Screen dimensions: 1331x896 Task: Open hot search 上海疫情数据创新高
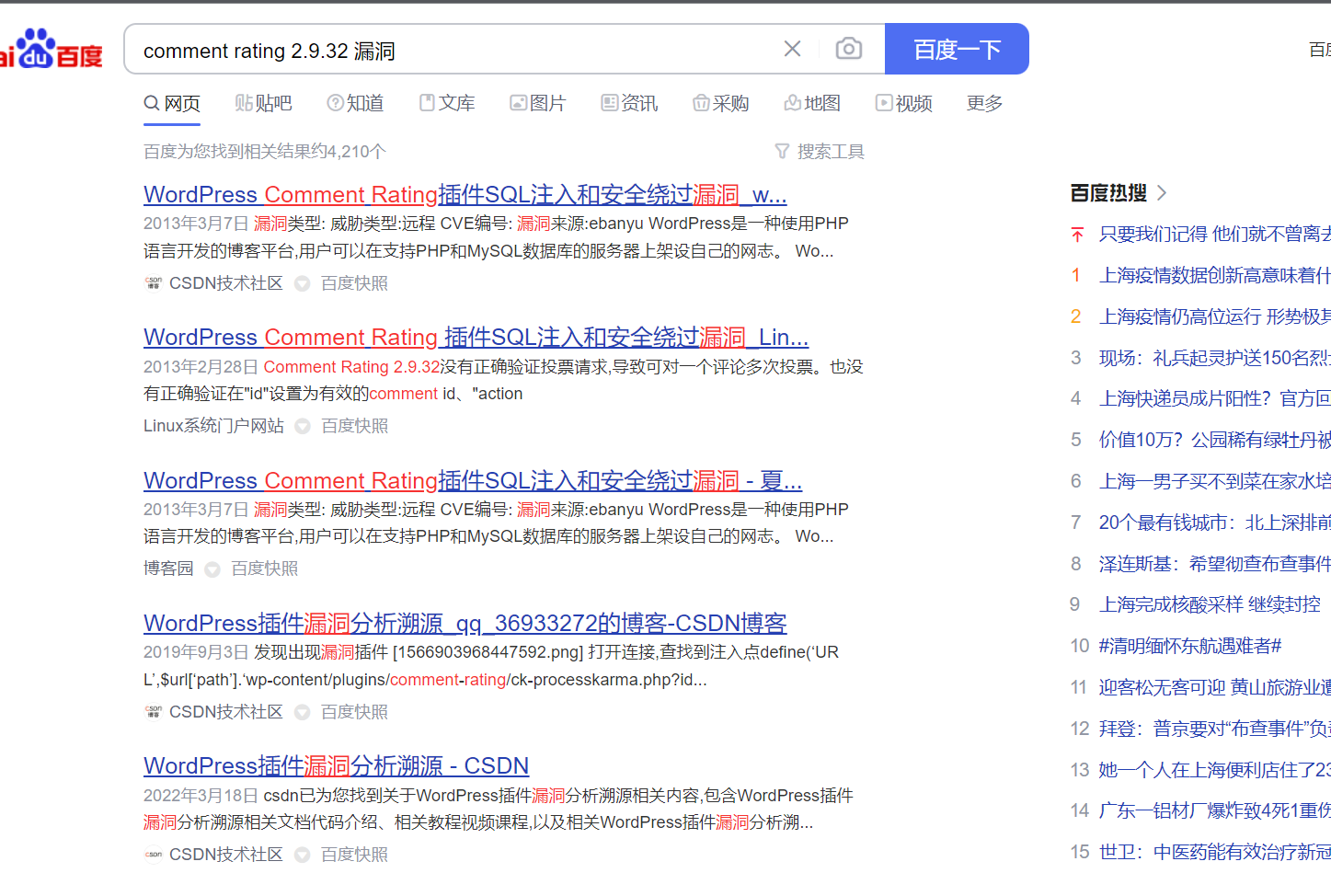coord(1214,276)
